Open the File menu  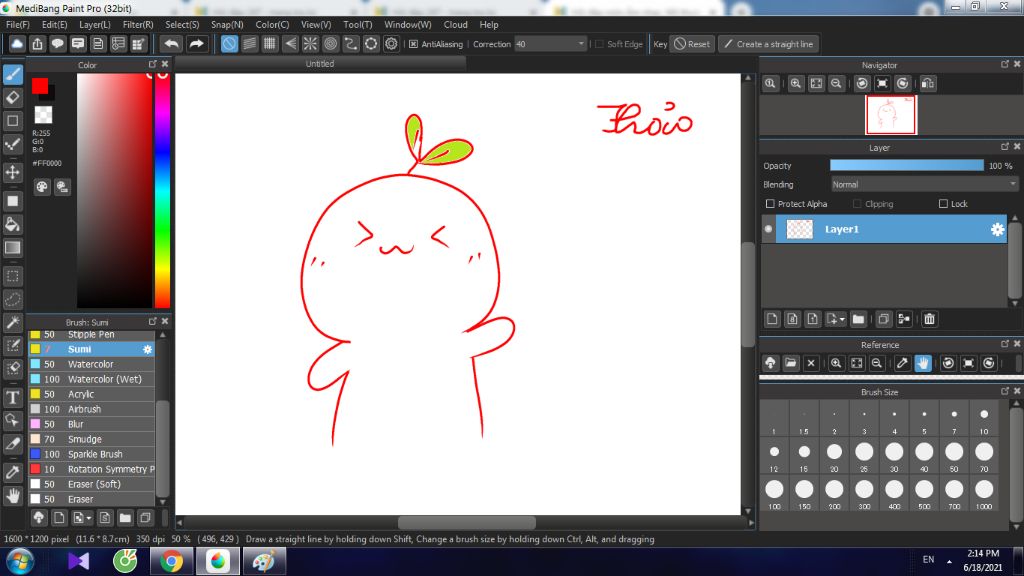click(18, 24)
